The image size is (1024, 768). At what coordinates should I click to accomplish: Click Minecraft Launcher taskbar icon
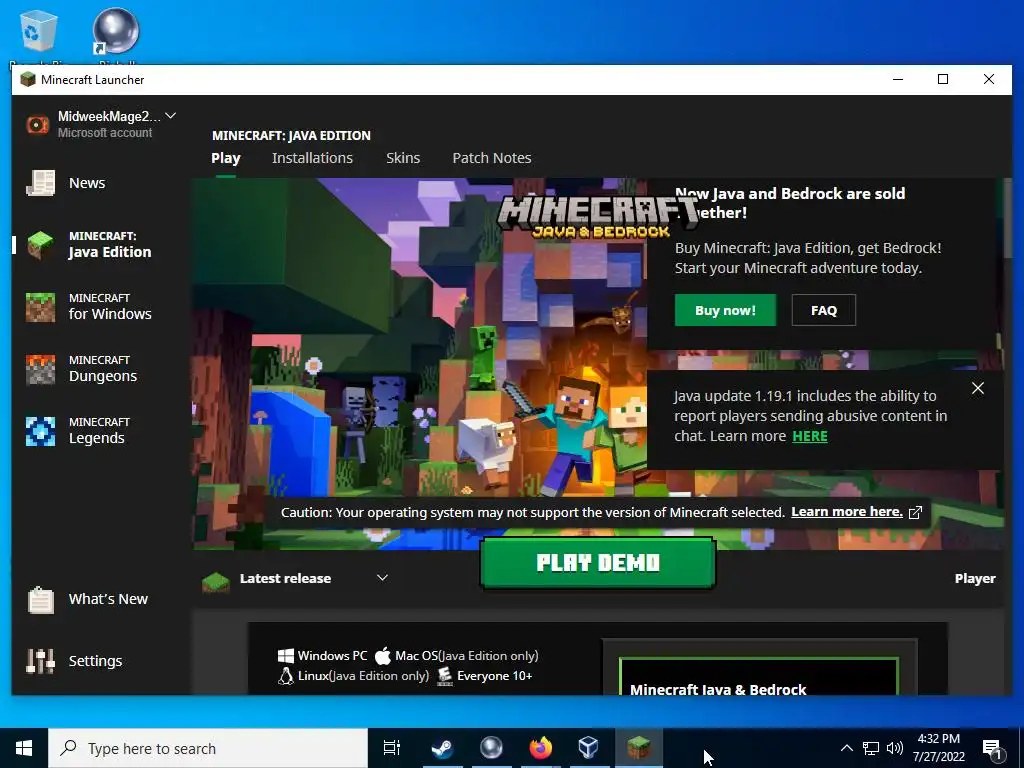[x=638, y=748]
